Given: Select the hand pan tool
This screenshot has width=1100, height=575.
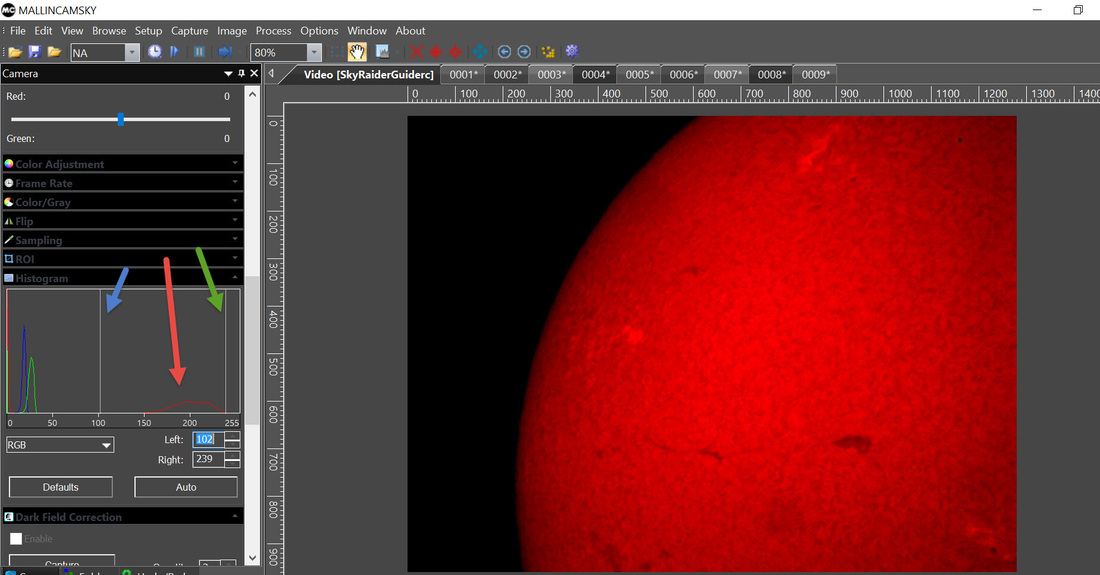Looking at the screenshot, I should 357,52.
